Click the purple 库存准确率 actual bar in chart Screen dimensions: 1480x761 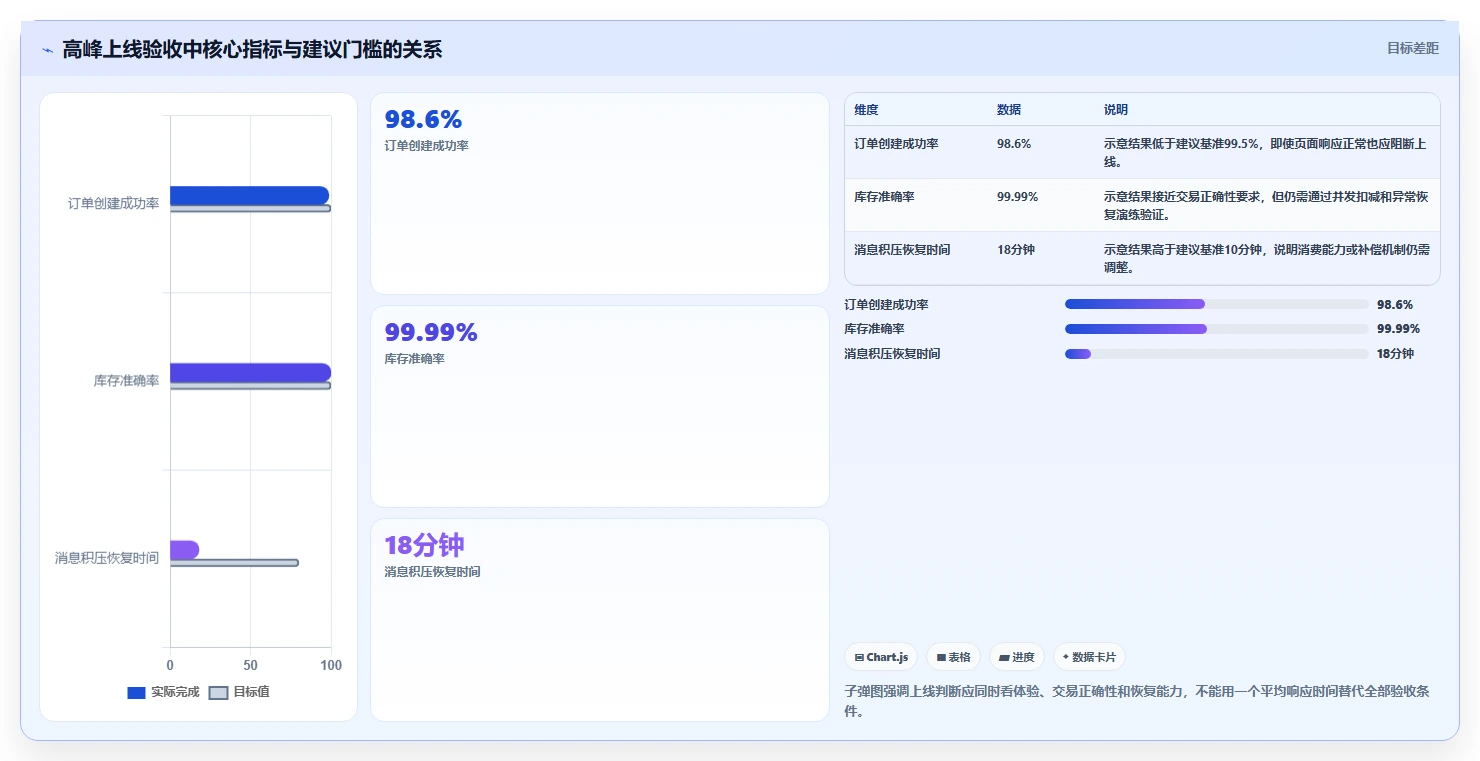(x=250, y=373)
